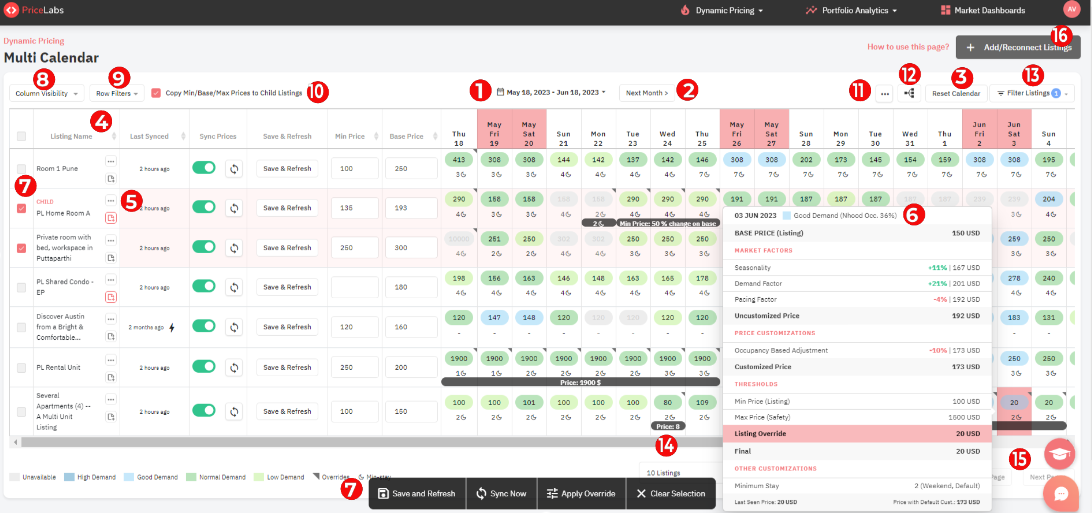
Task: Click the PriceLabs logo
Action: [x=34, y=10]
